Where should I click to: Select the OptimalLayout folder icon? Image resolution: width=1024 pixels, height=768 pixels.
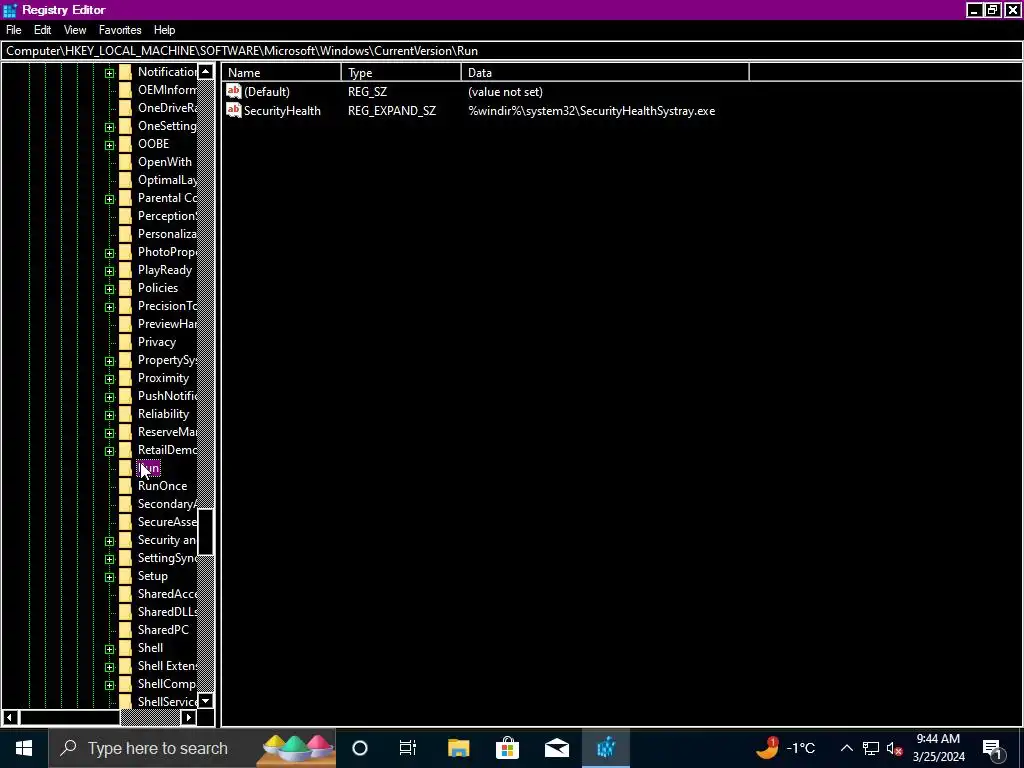[x=125, y=180]
